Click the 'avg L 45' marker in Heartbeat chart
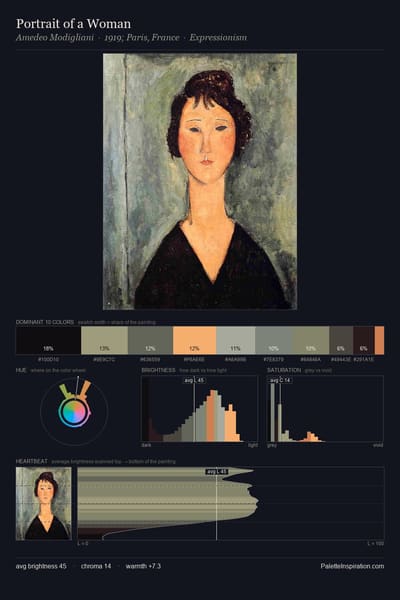Viewport: 400px width, 600px height. coord(217,472)
